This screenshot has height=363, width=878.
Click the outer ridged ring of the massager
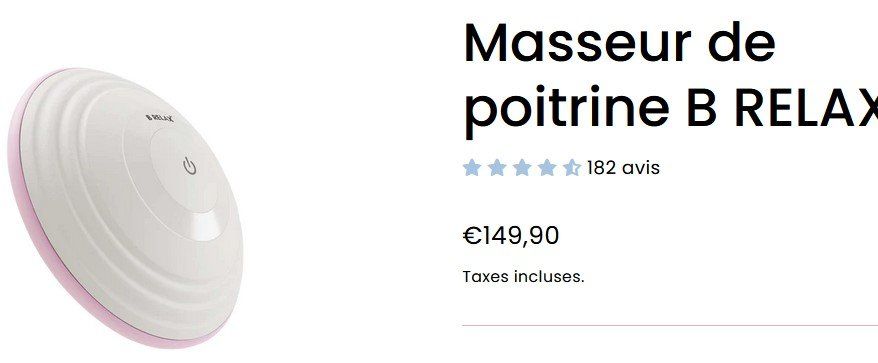[62, 213]
